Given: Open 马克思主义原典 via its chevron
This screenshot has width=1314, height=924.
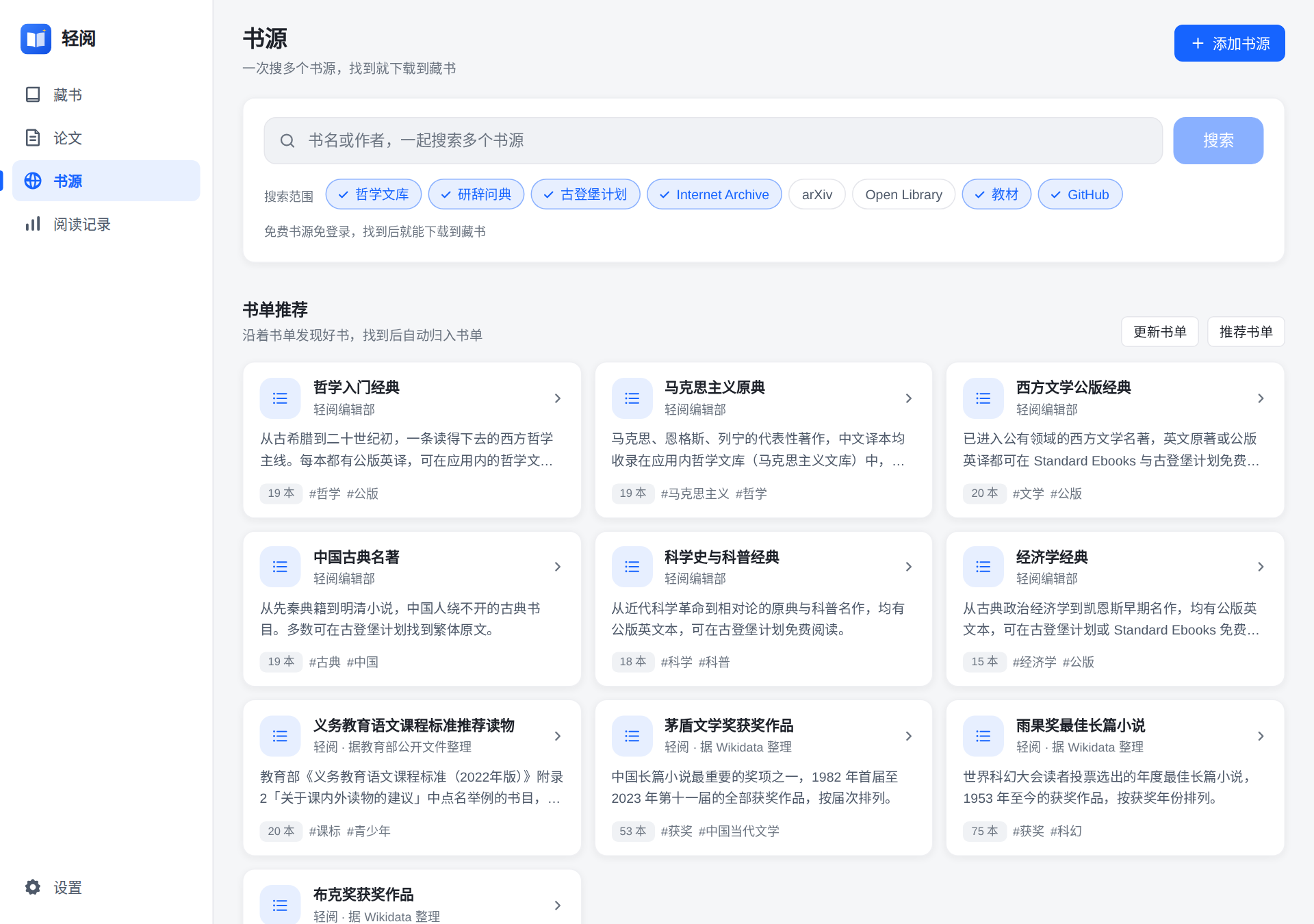Looking at the screenshot, I should point(909,398).
